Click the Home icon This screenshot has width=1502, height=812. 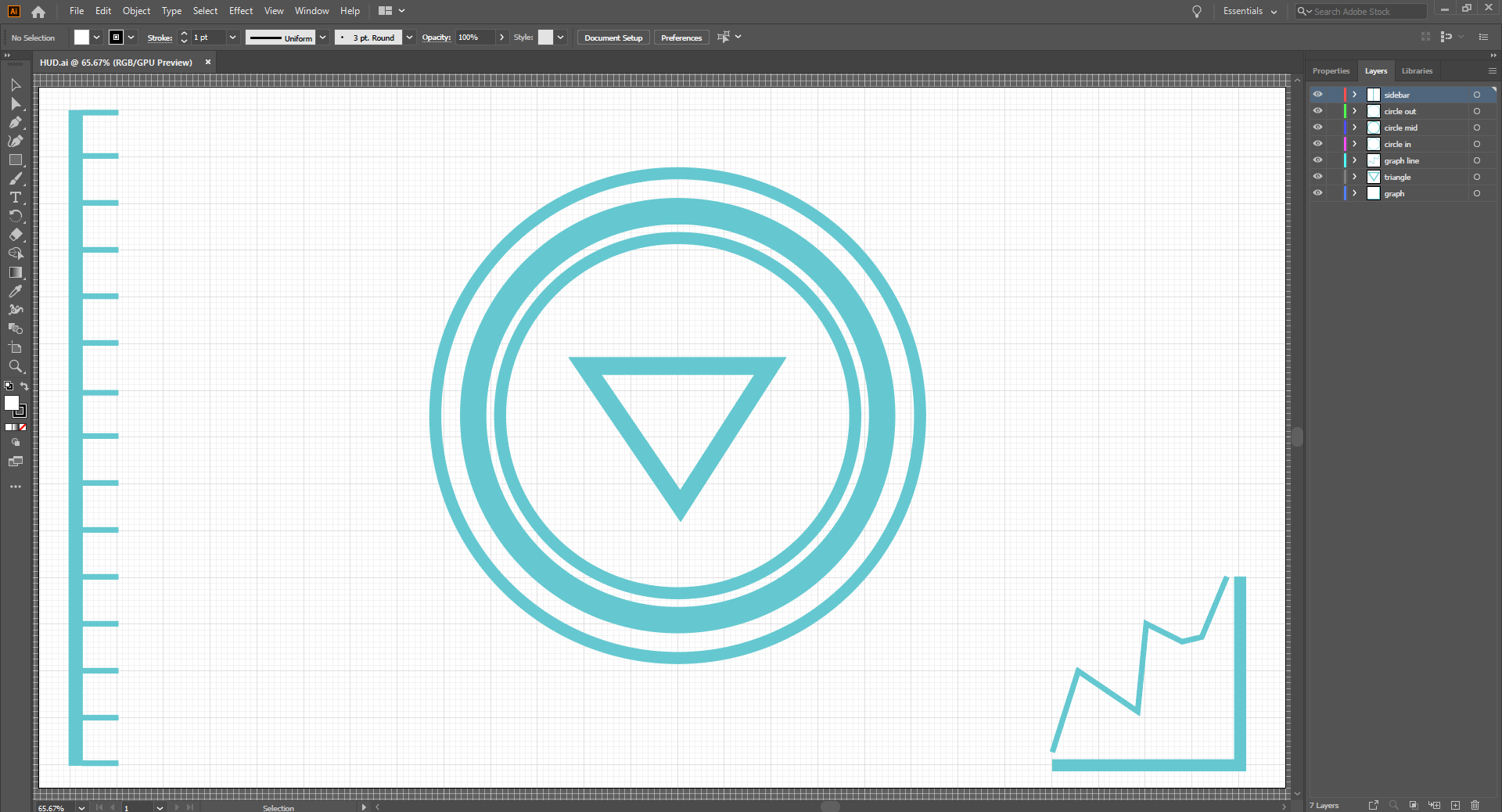(x=38, y=12)
